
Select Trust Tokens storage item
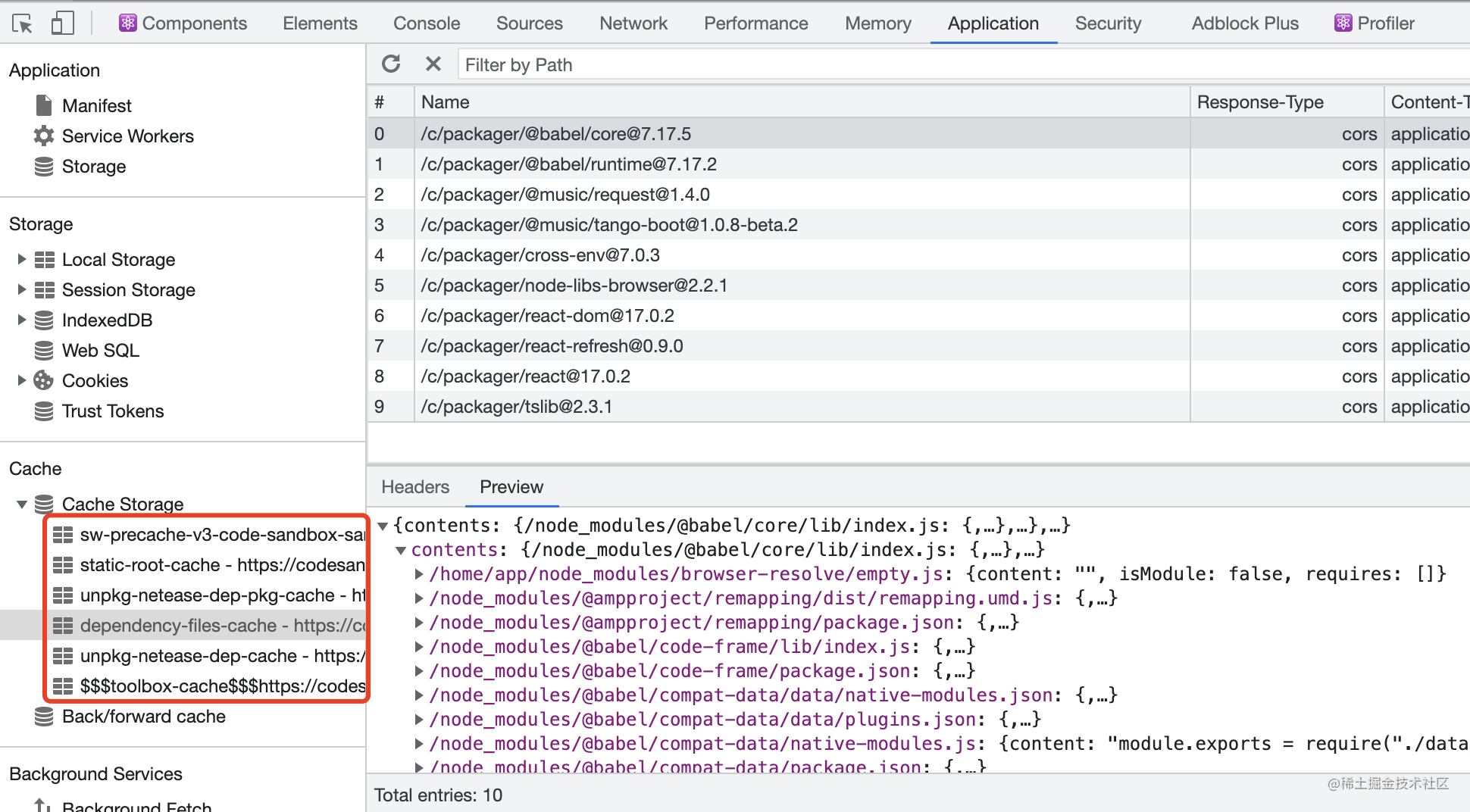112,411
